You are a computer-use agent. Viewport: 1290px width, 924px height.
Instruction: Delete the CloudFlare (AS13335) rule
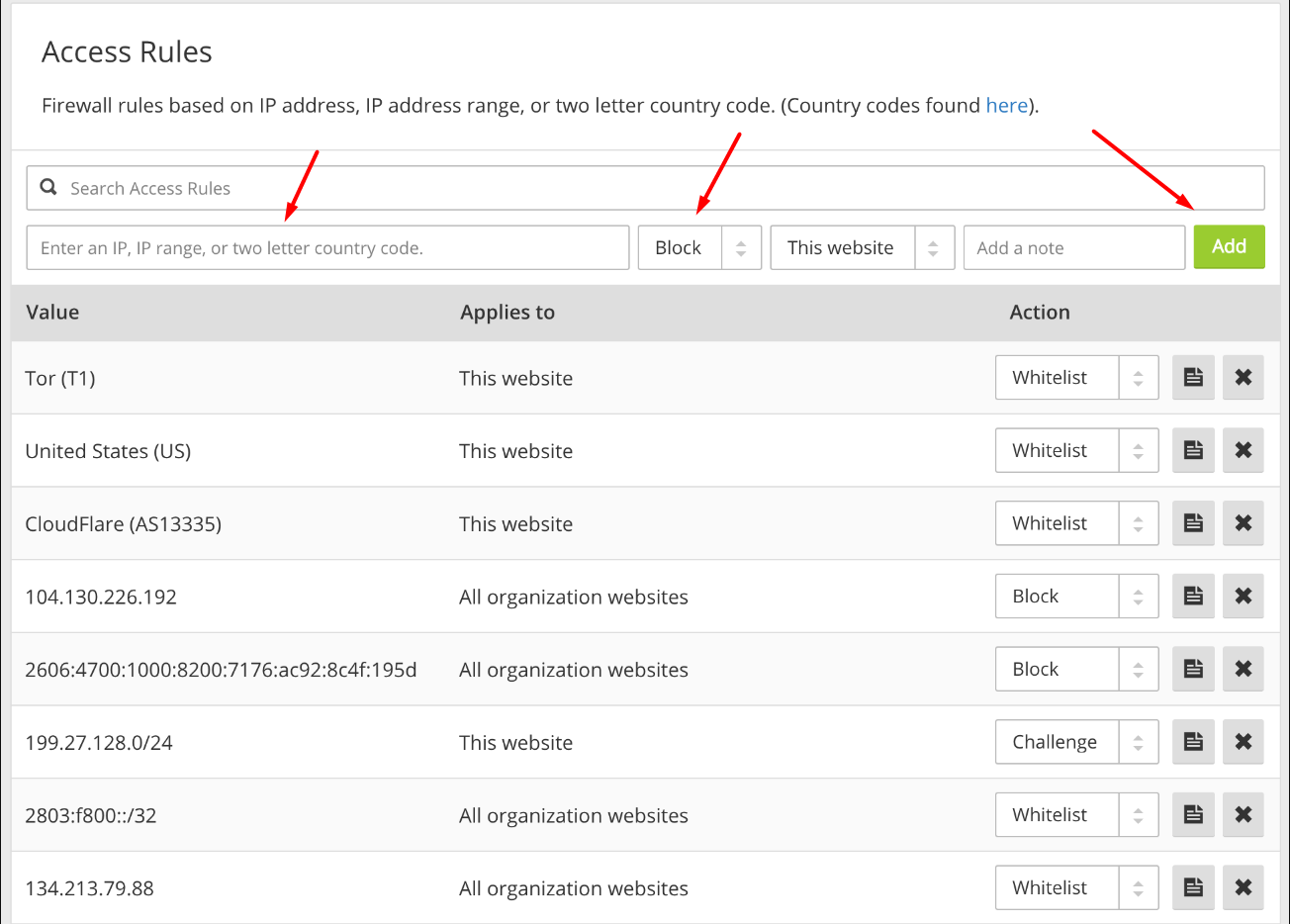point(1244,523)
